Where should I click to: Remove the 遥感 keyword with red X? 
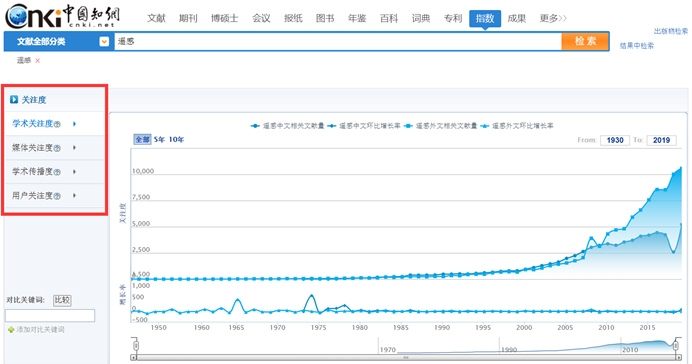click(38, 61)
